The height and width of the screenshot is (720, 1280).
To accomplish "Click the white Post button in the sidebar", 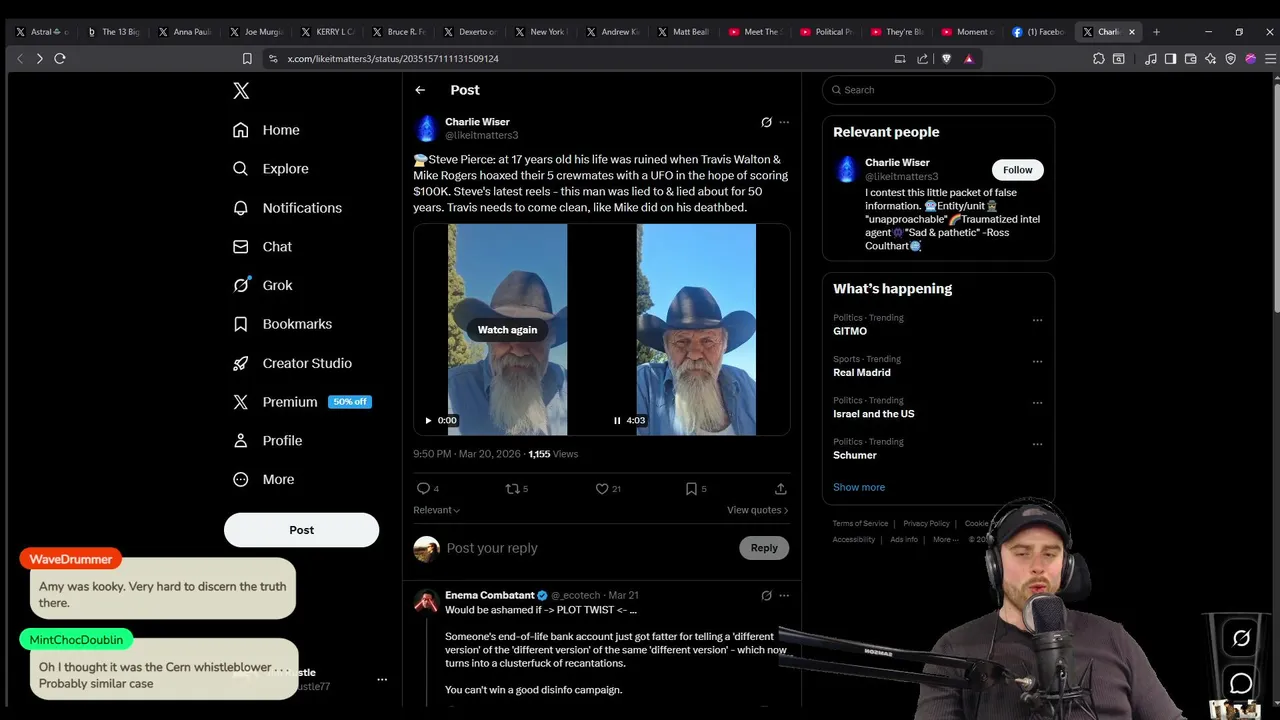I will point(301,530).
